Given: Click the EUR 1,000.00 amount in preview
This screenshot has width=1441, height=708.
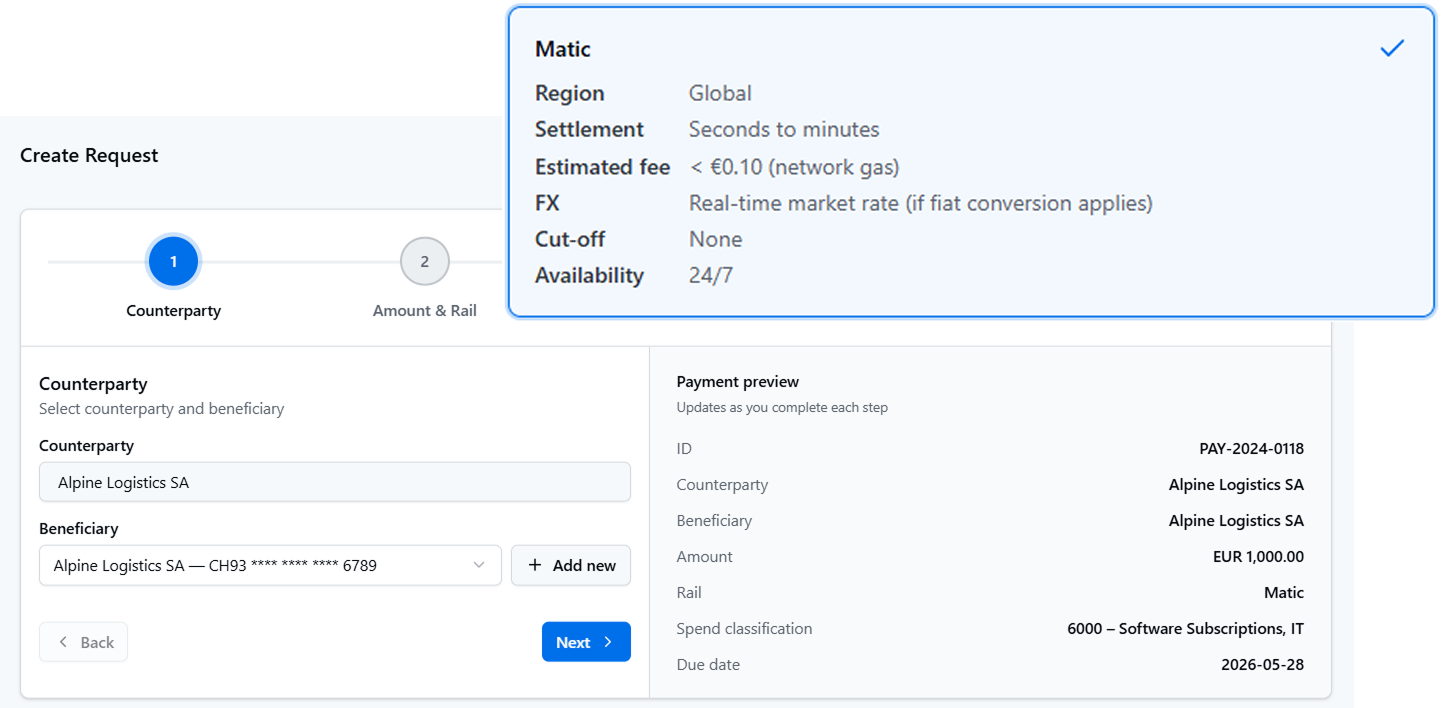Looking at the screenshot, I should (x=1258, y=556).
